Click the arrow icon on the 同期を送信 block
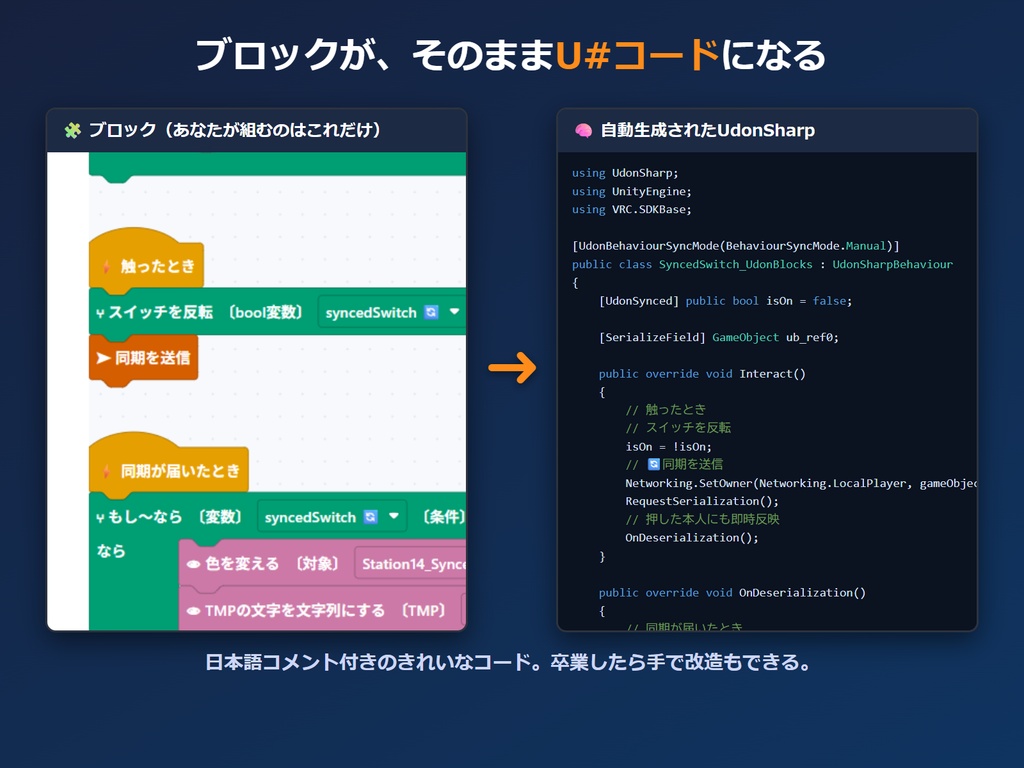Screen dimensions: 1024x768 point(103,358)
